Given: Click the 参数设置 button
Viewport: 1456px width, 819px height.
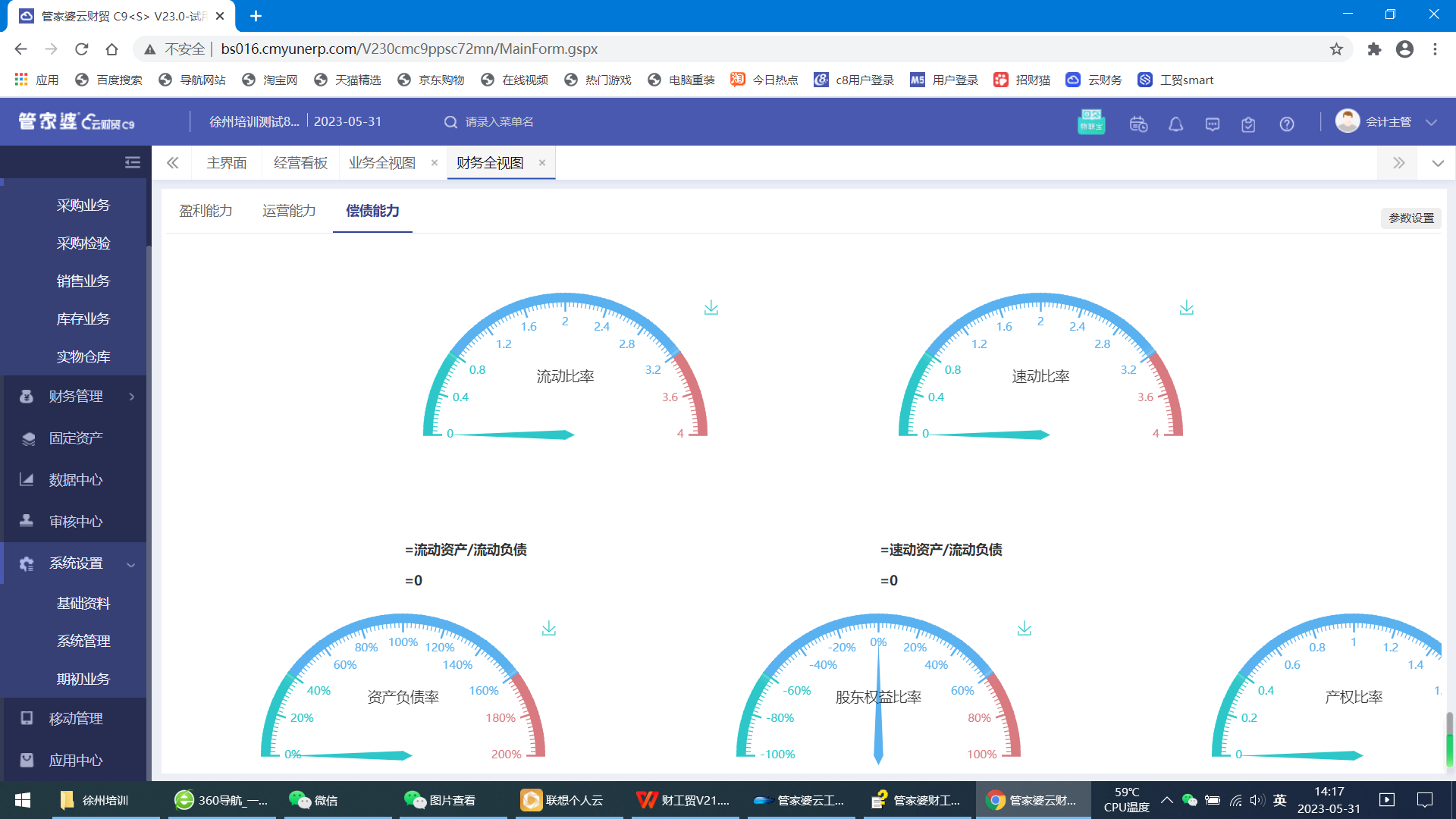Looking at the screenshot, I should click(x=1410, y=218).
